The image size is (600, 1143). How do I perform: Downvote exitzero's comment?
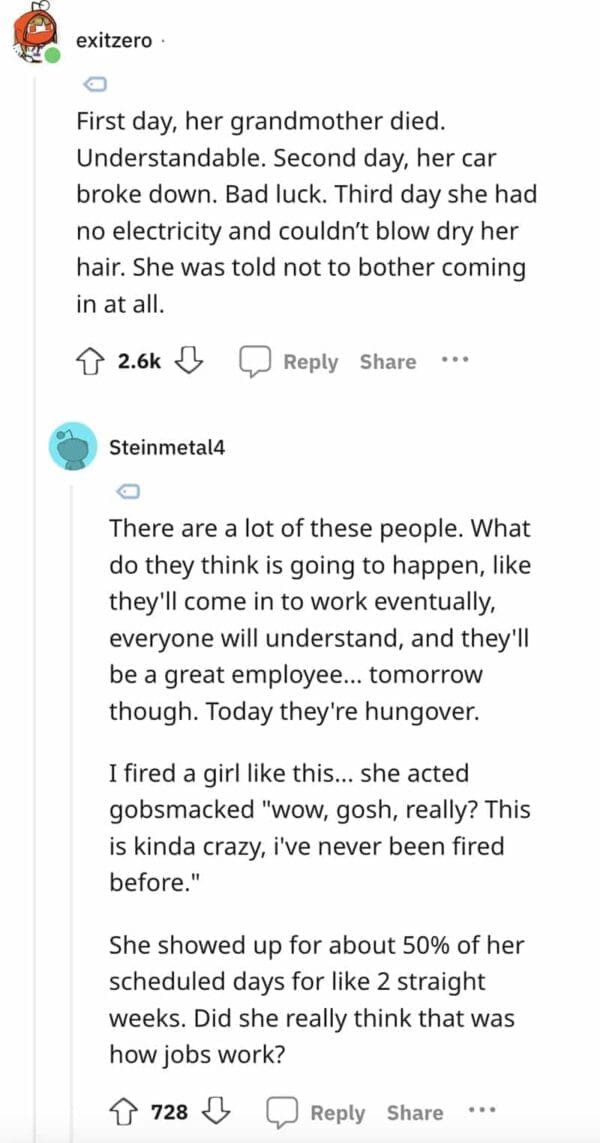click(x=185, y=361)
